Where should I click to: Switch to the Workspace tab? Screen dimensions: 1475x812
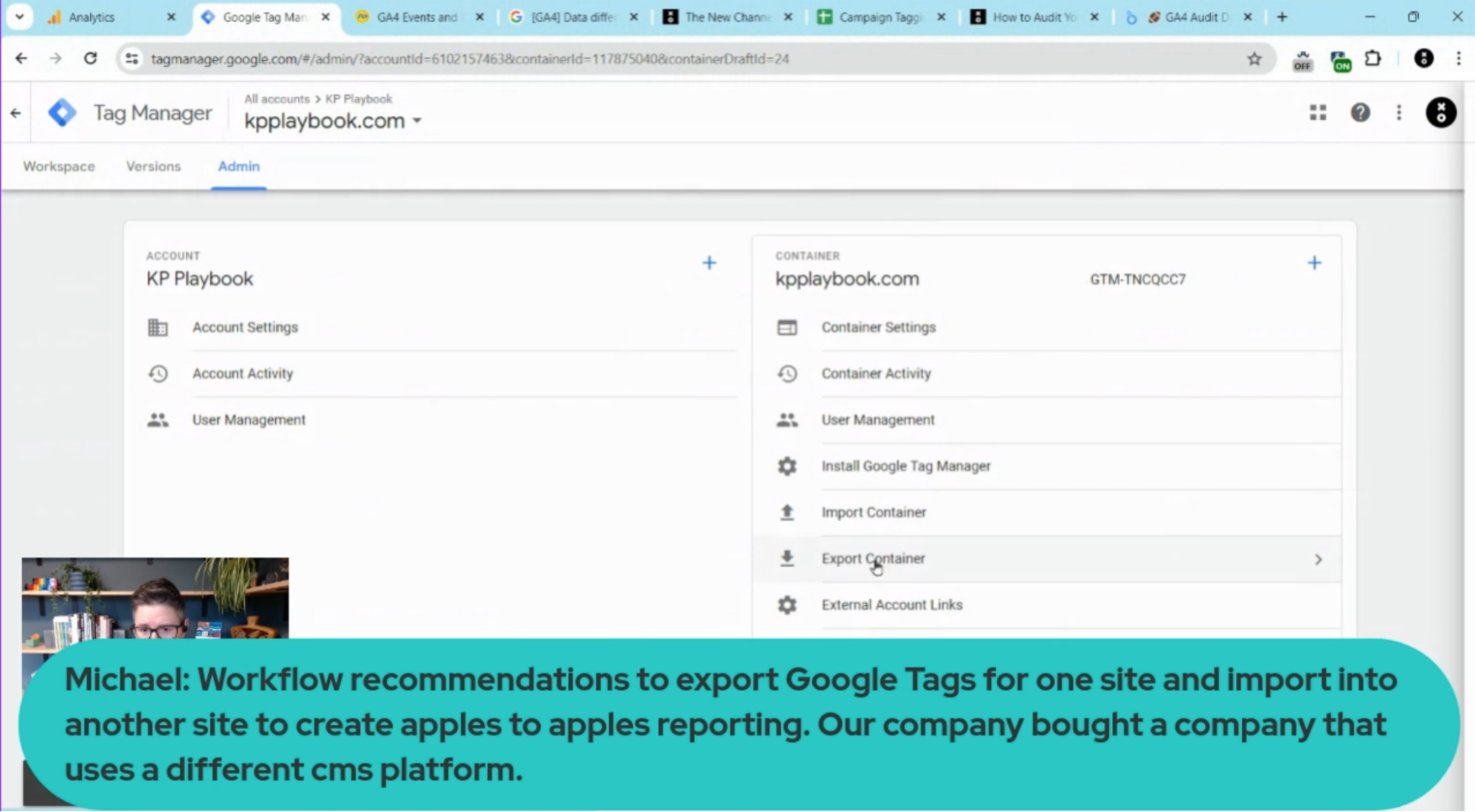point(59,167)
